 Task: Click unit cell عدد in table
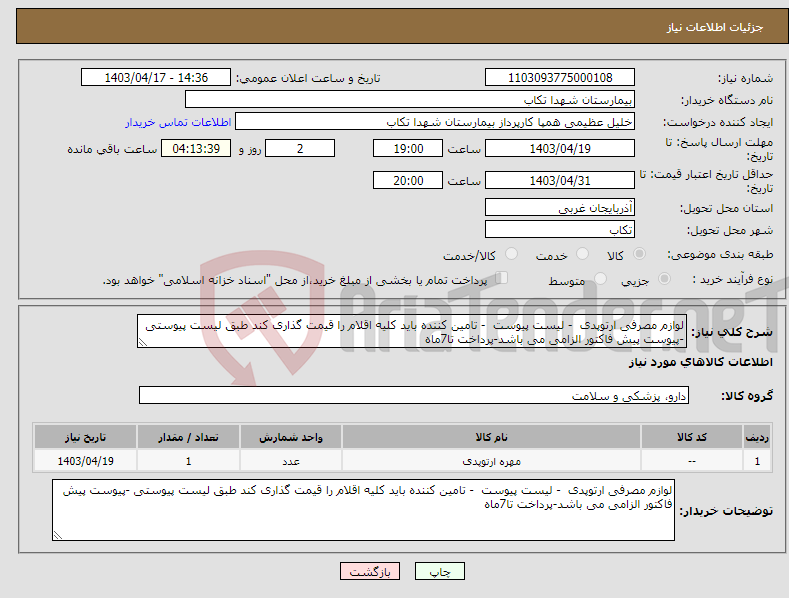click(291, 461)
